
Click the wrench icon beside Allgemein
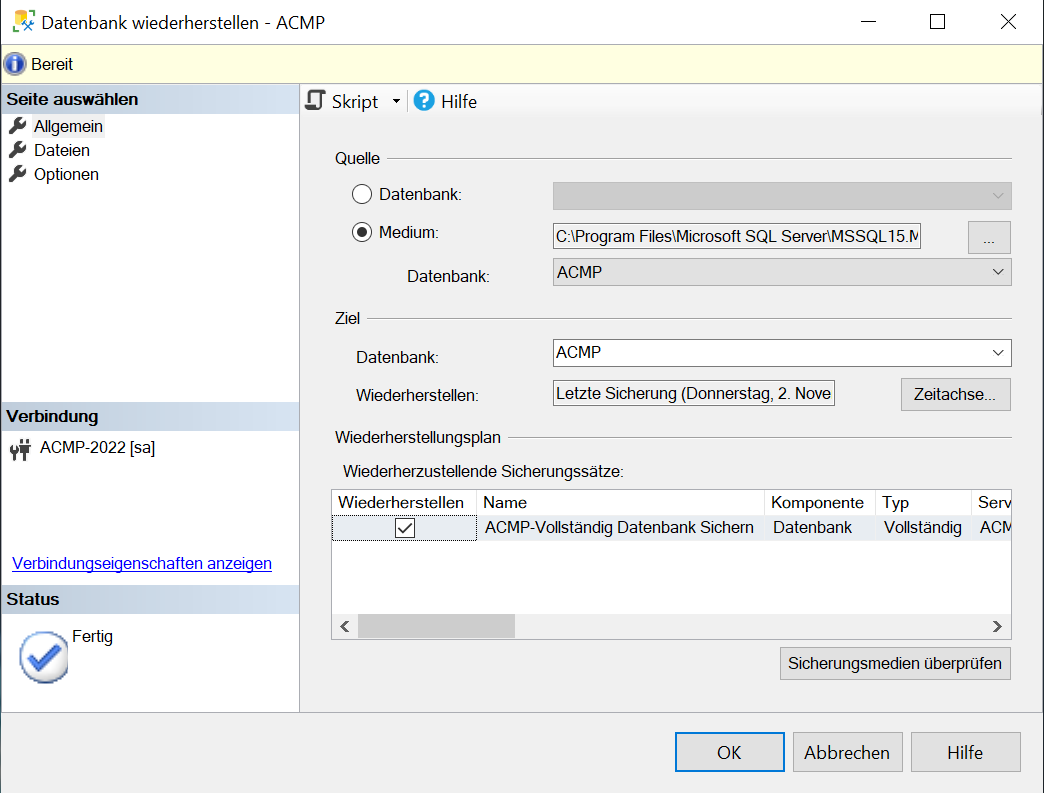coord(18,125)
